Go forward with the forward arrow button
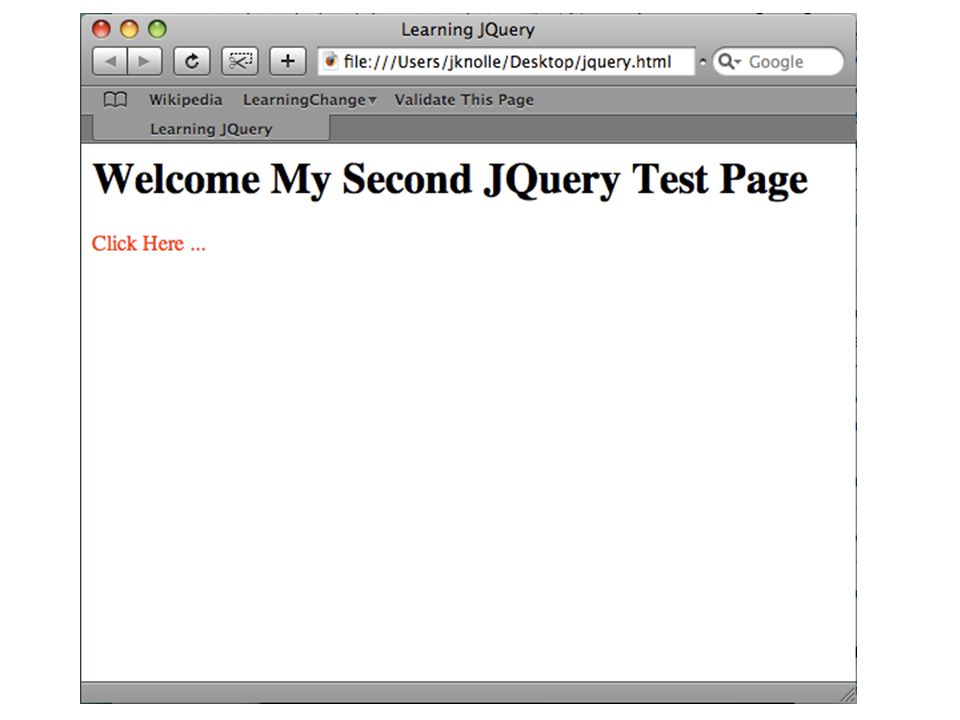 coord(144,62)
